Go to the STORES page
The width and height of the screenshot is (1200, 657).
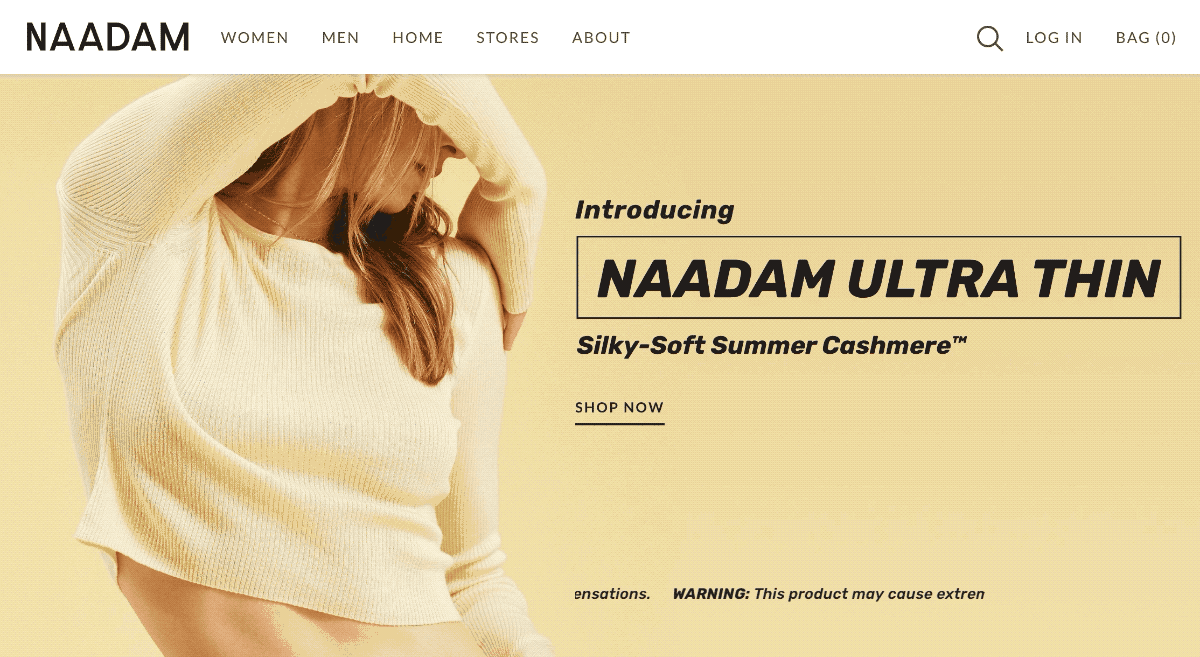coord(508,38)
